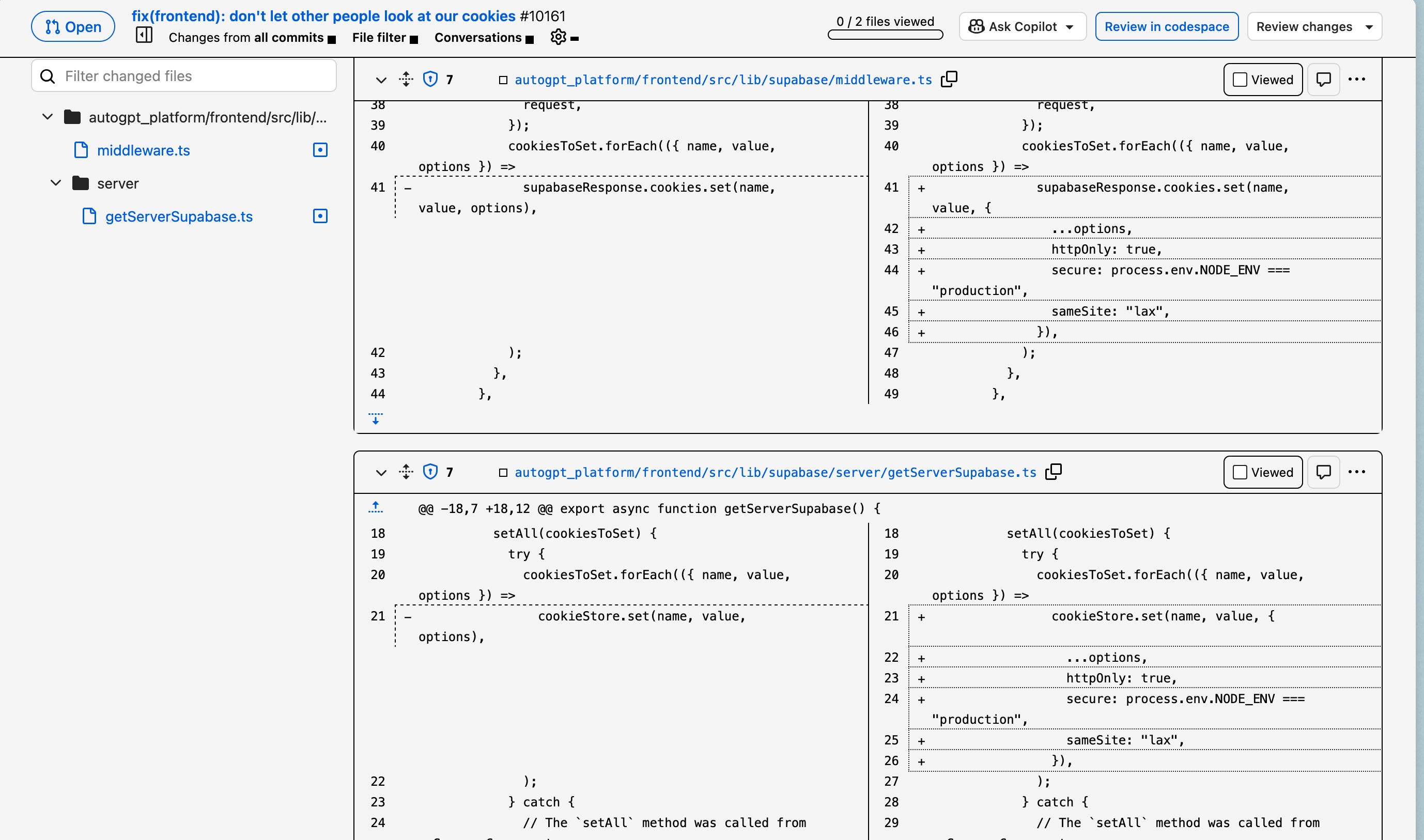The image size is (1424, 840).
Task: Mark middleware.ts as Viewed
Action: coord(1263,79)
